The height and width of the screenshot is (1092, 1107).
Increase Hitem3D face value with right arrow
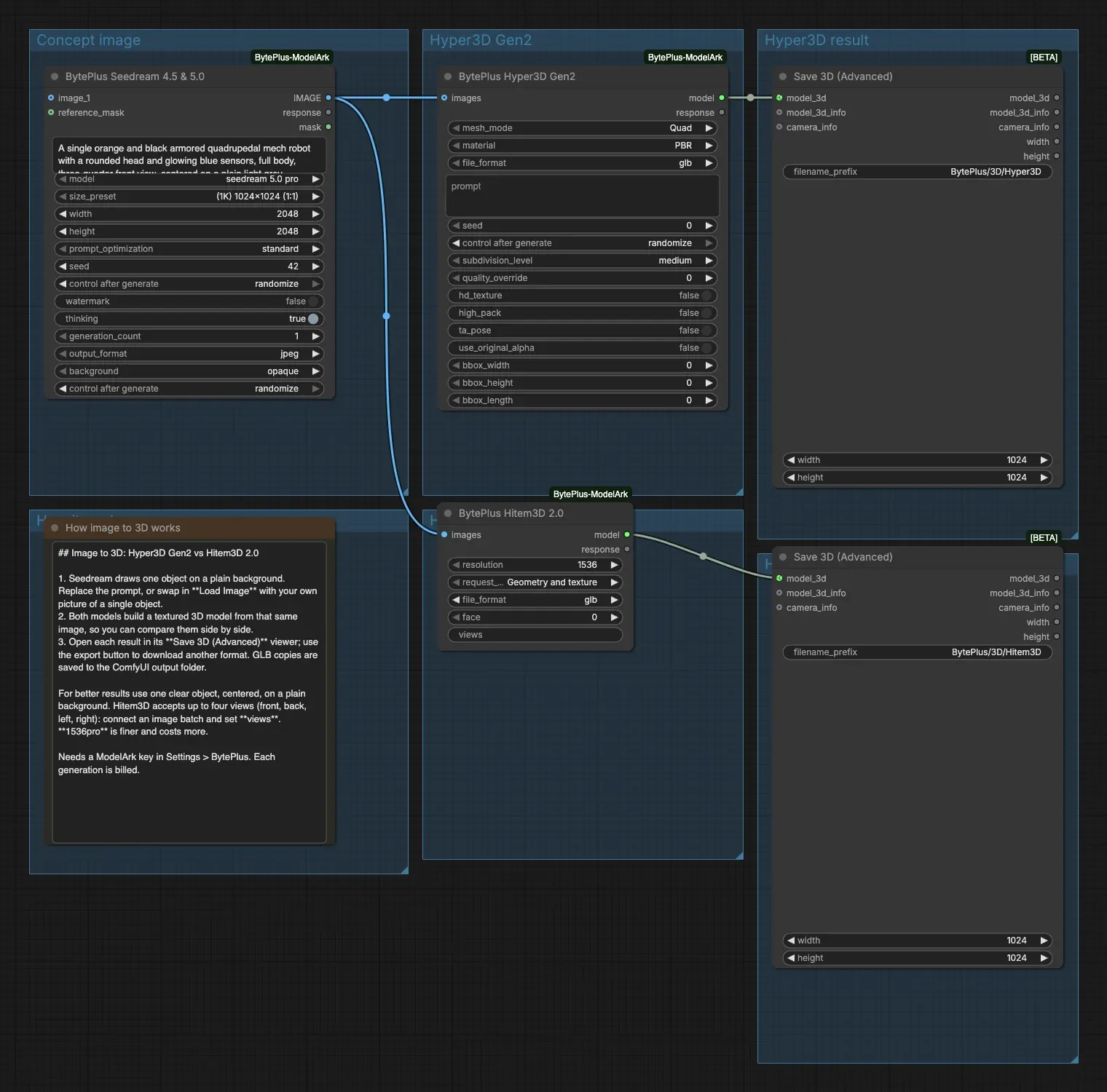(x=615, y=617)
